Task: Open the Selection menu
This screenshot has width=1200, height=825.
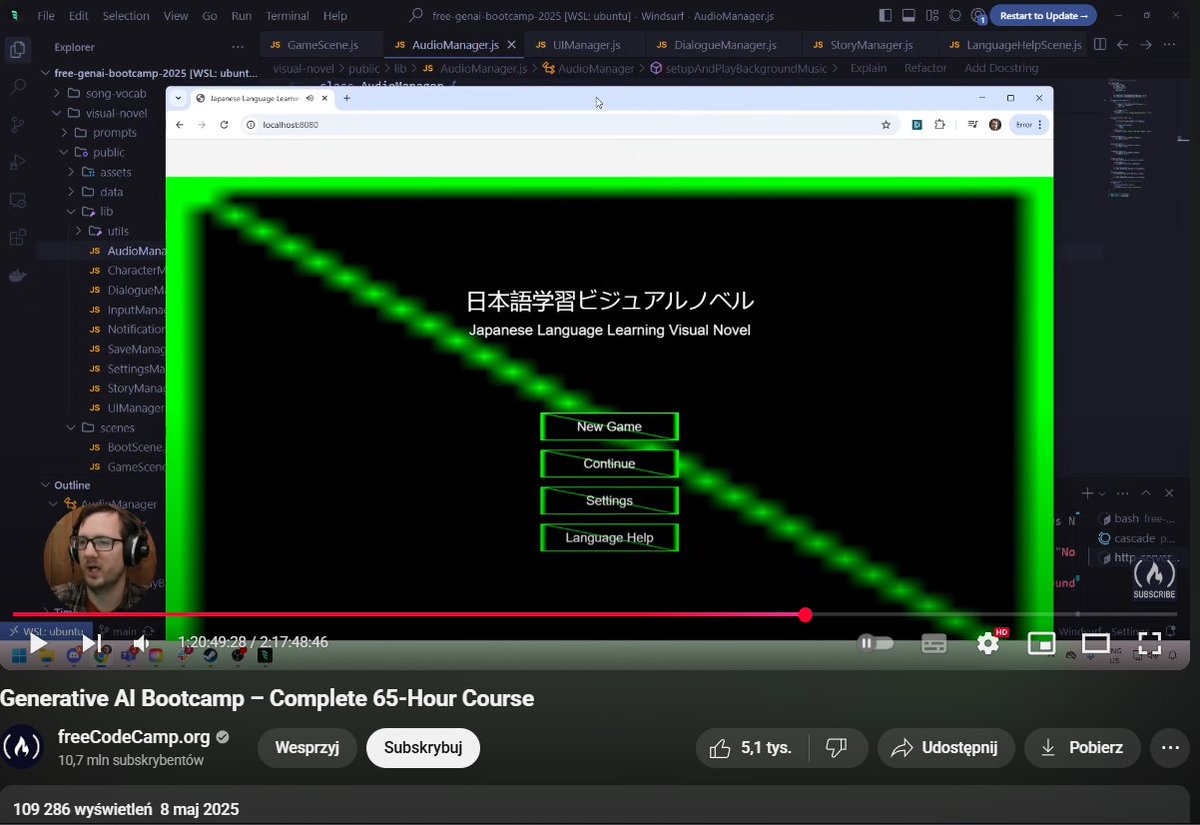Action: pos(126,16)
